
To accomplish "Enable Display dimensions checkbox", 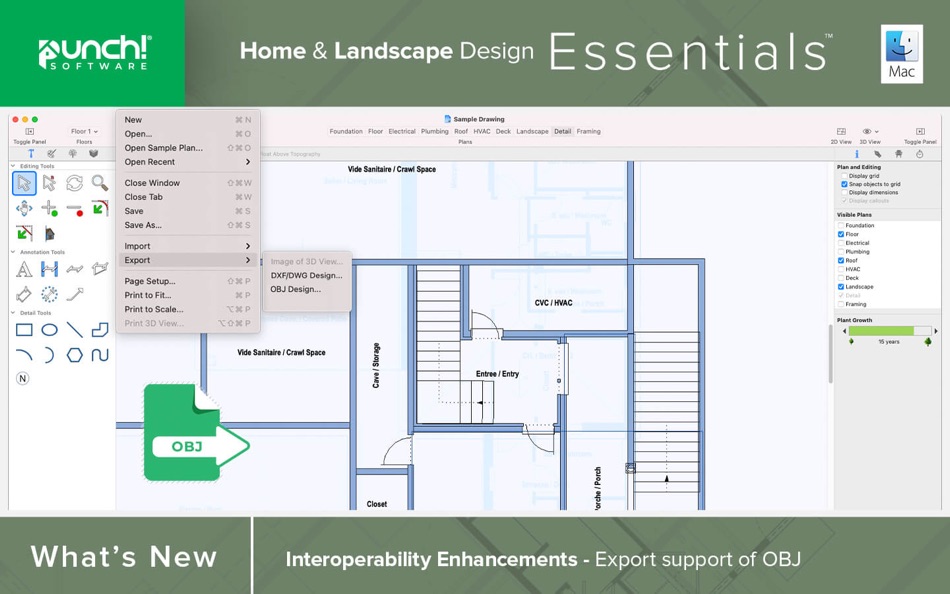I will 844,193.
